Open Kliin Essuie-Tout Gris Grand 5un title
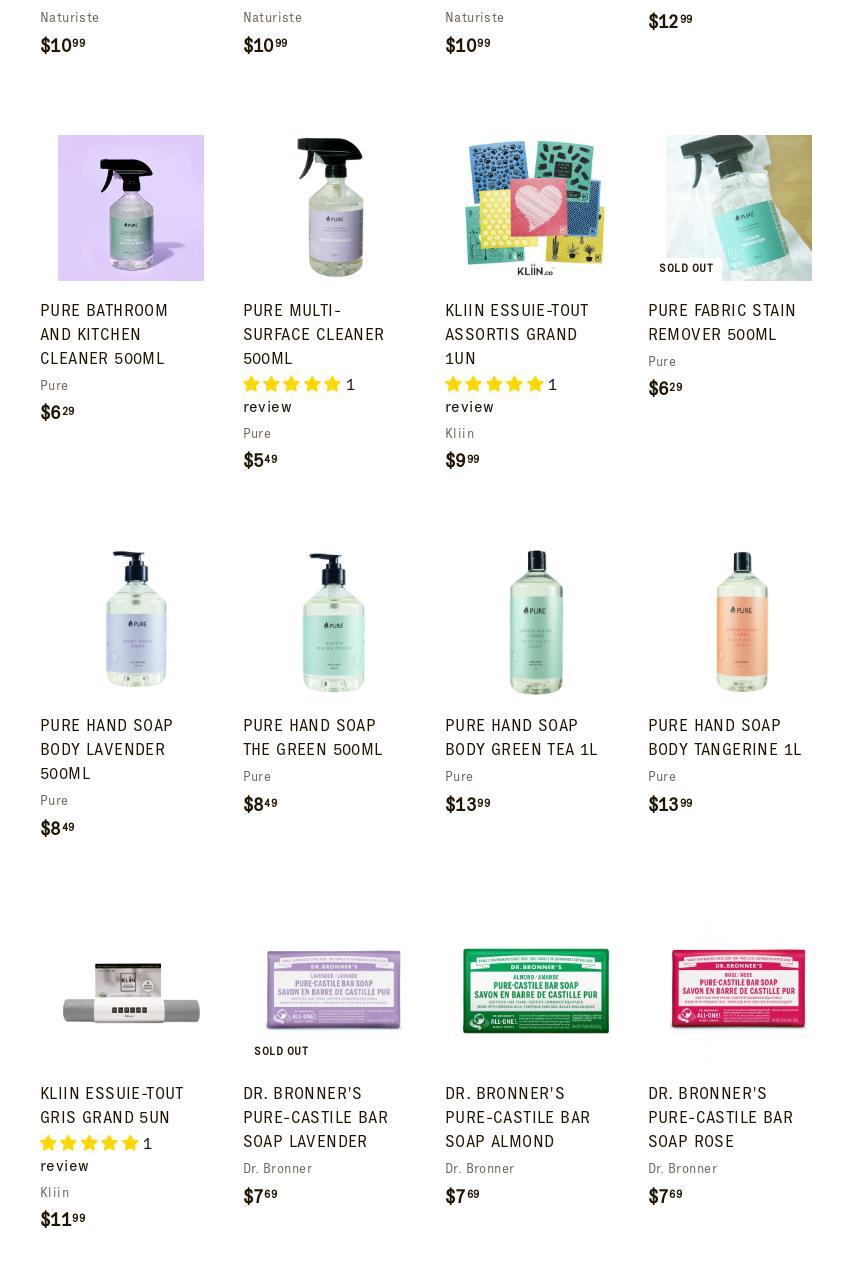850x1272 pixels. click(x=112, y=1106)
